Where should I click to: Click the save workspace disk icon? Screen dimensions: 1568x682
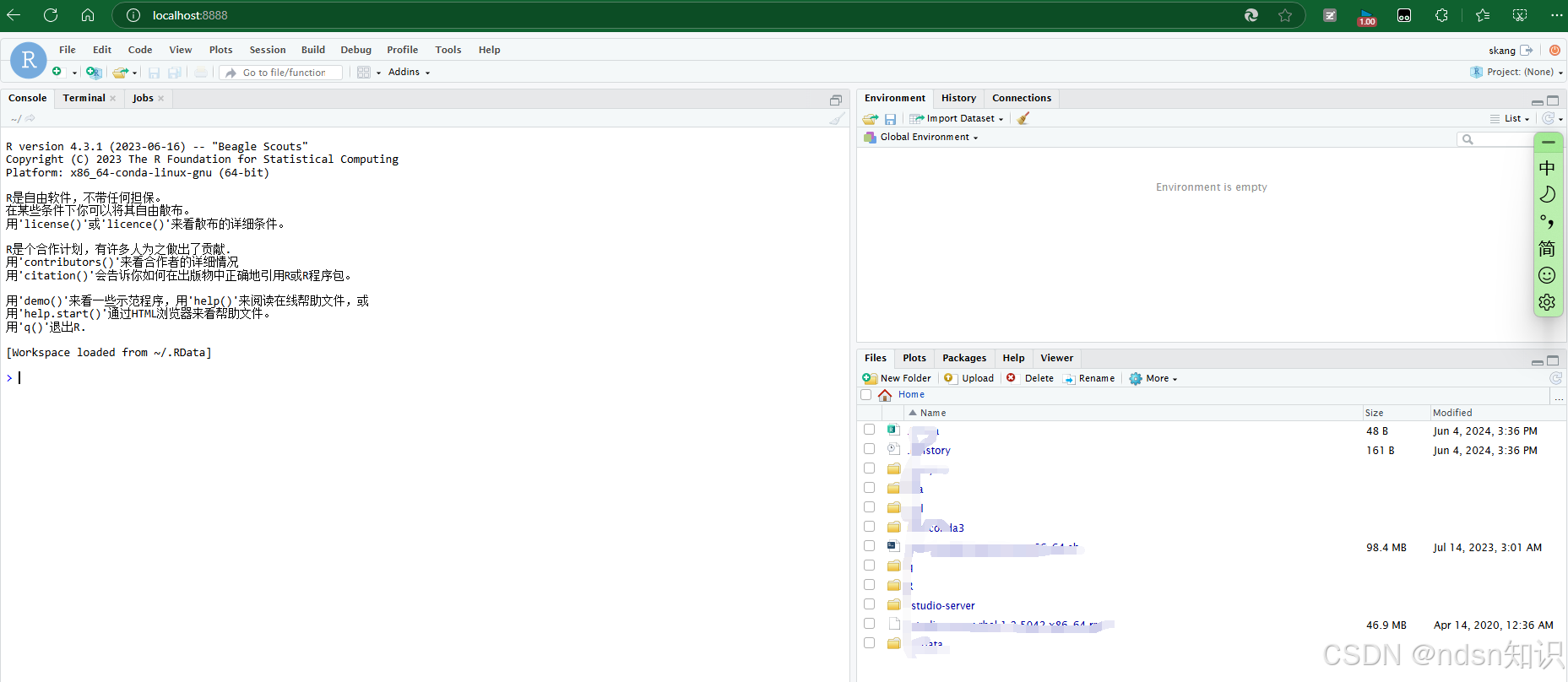click(x=890, y=119)
